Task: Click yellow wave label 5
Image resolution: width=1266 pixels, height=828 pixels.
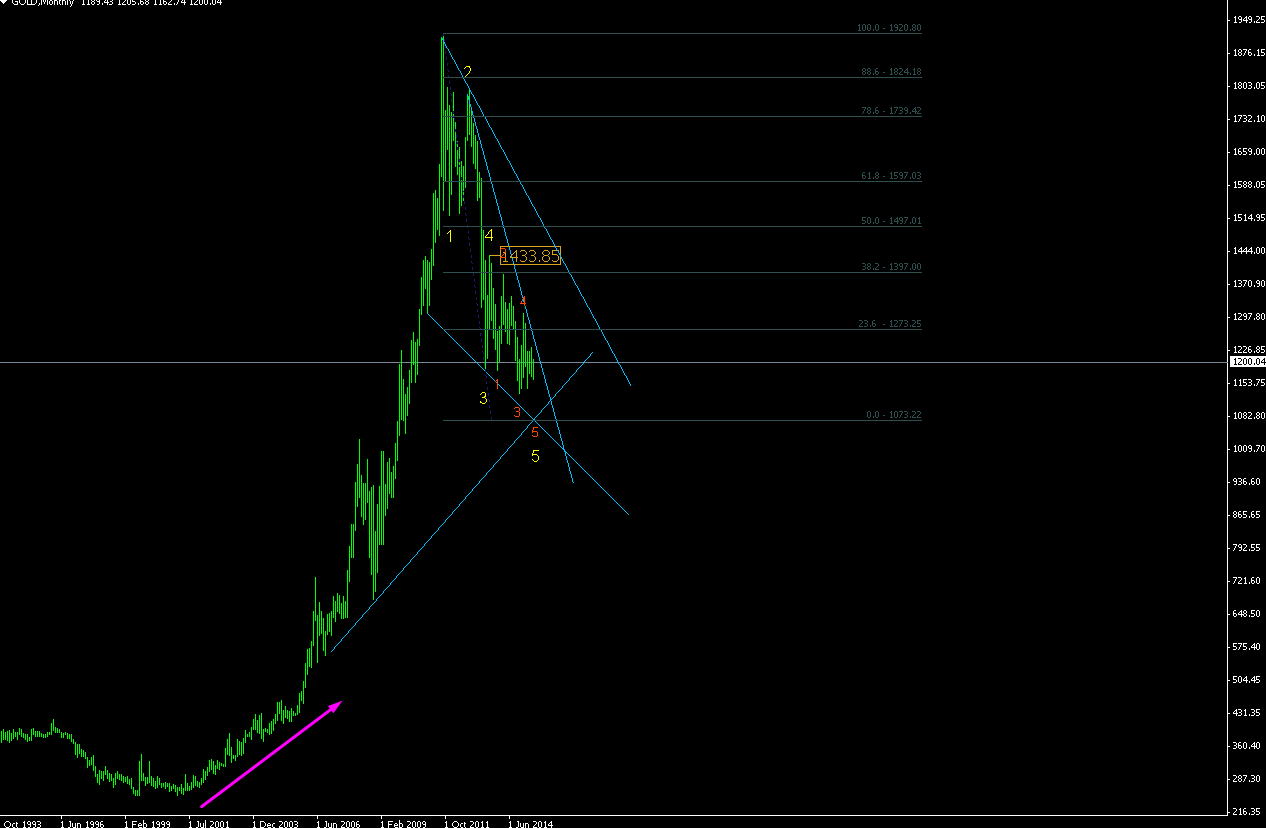Action: (535, 456)
